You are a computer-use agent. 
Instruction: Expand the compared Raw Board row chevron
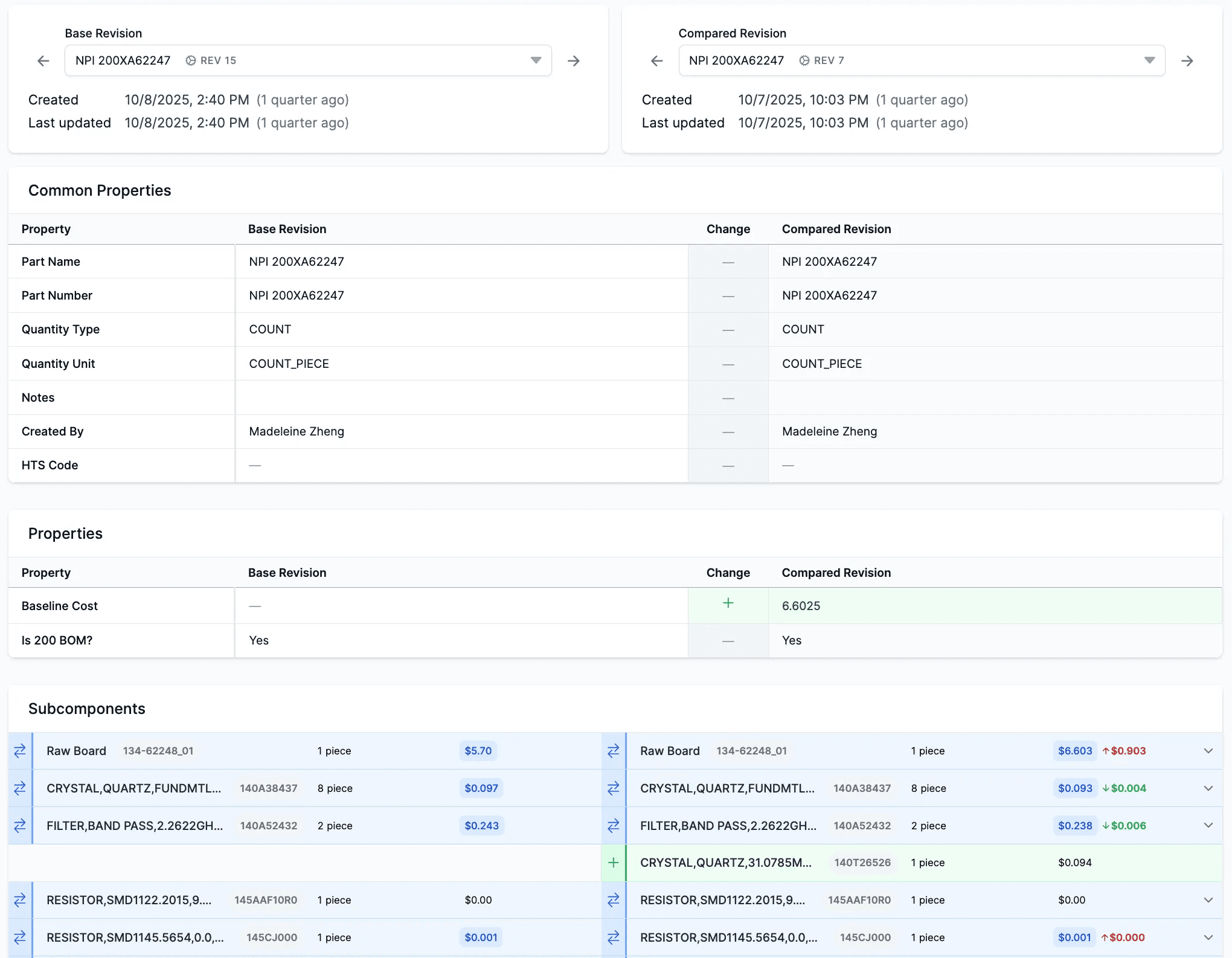tap(1208, 751)
